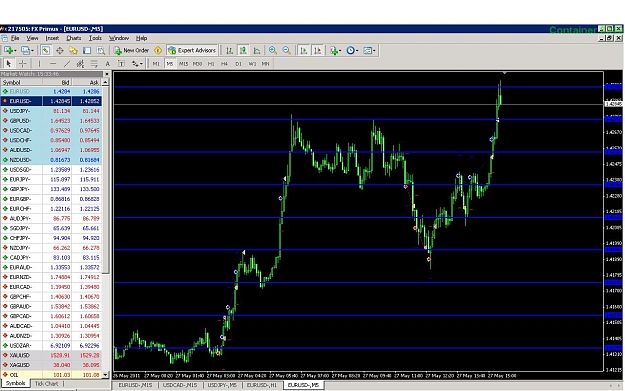Open the Profiles toolbar icon
625x391 pixels.
click(x=26, y=50)
